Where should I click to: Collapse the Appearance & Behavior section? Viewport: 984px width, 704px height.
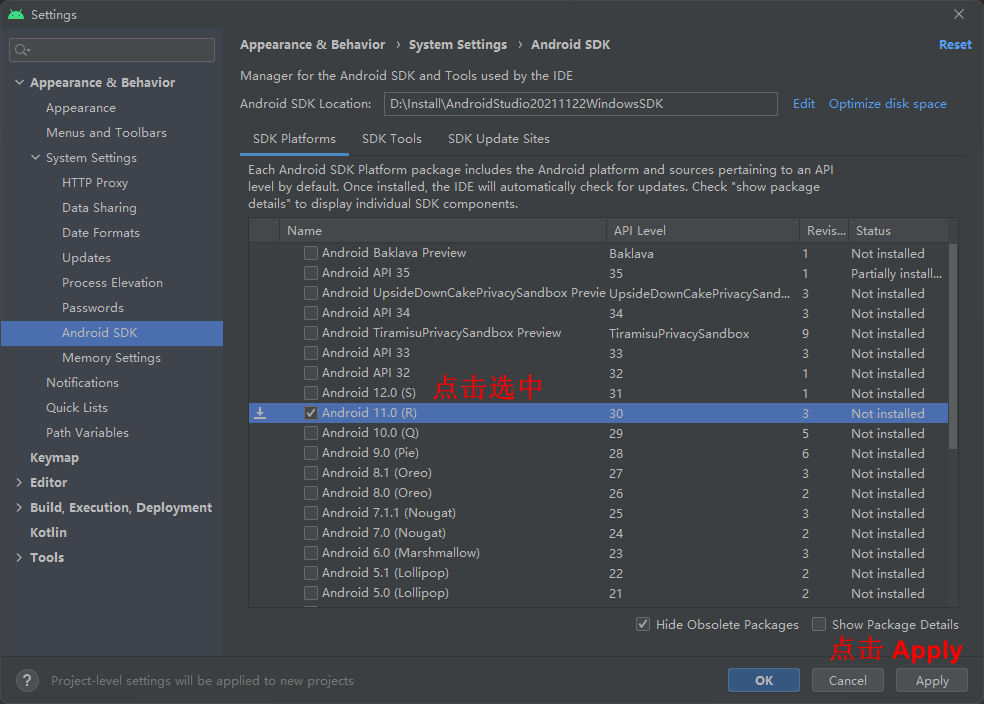(x=19, y=82)
